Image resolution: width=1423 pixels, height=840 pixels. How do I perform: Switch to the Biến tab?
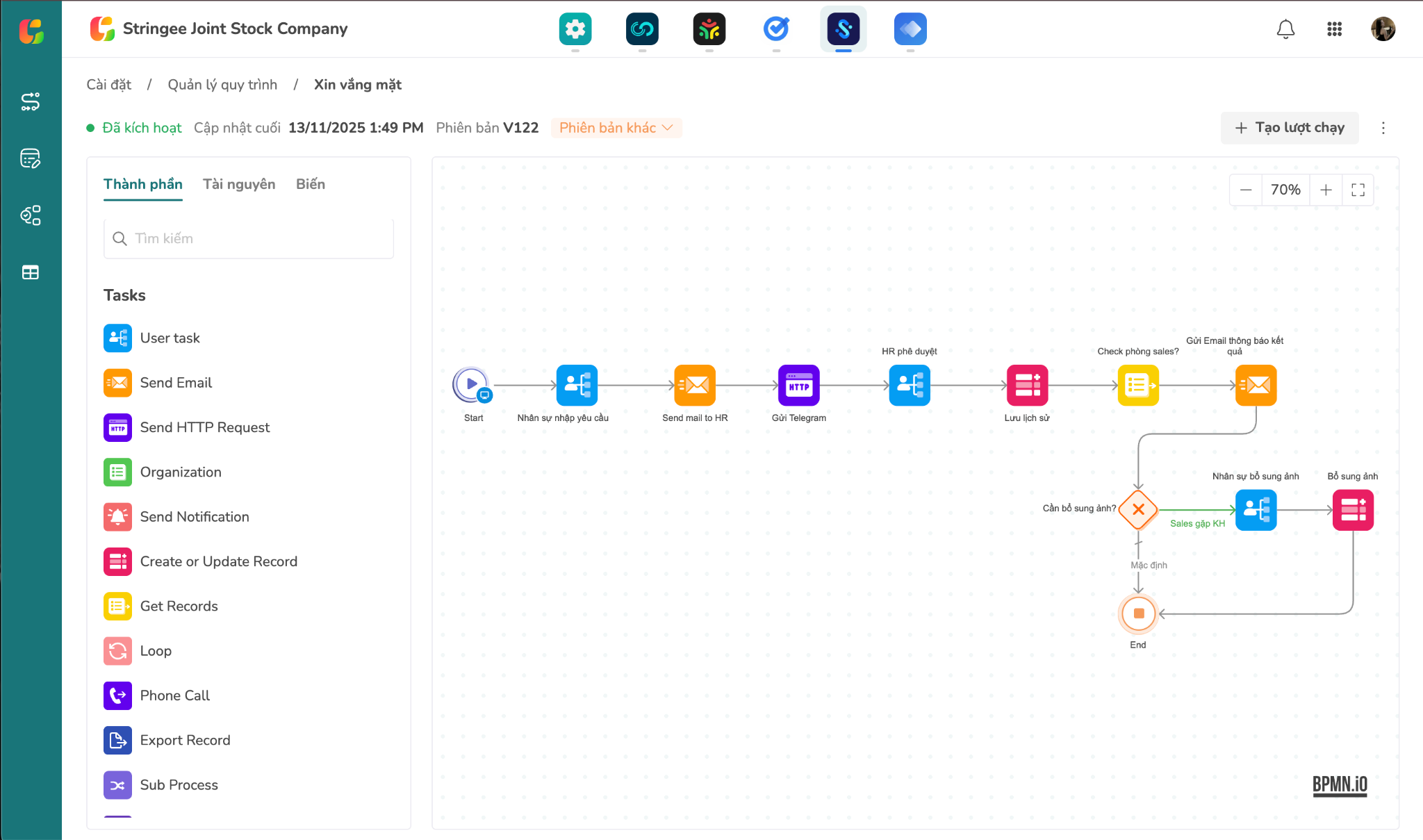click(x=310, y=184)
